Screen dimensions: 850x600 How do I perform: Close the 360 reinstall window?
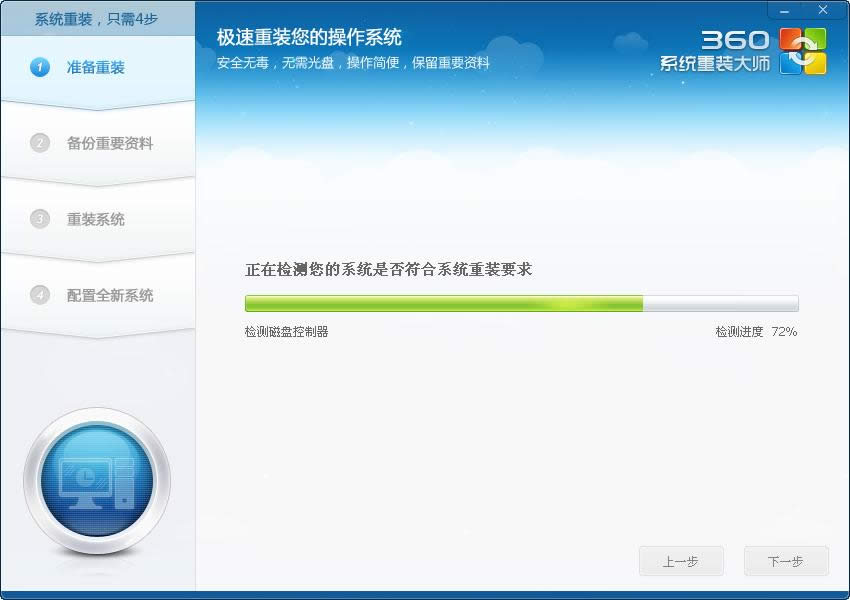pyautogui.click(x=823, y=10)
